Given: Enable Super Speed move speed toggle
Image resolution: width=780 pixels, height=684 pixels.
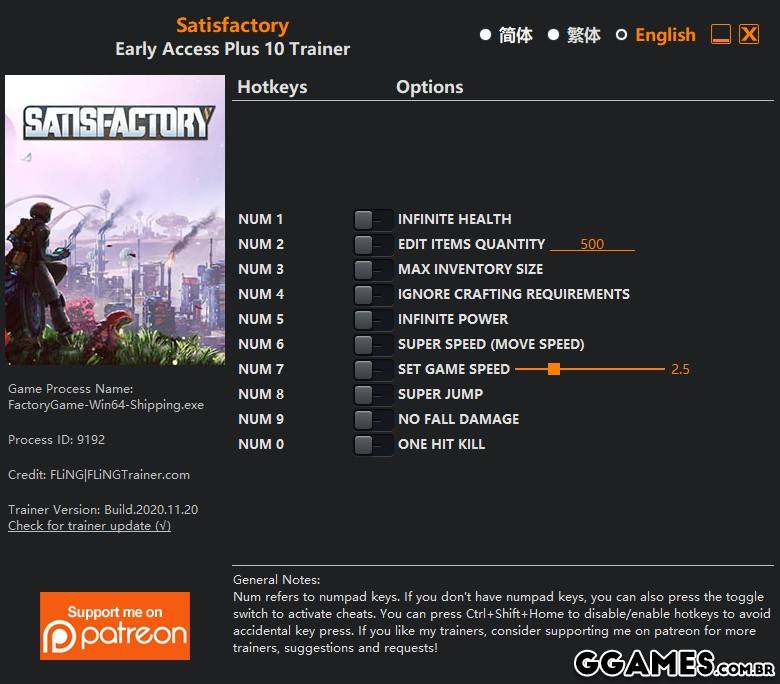Looking at the screenshot, I should [x=373, y=344].
